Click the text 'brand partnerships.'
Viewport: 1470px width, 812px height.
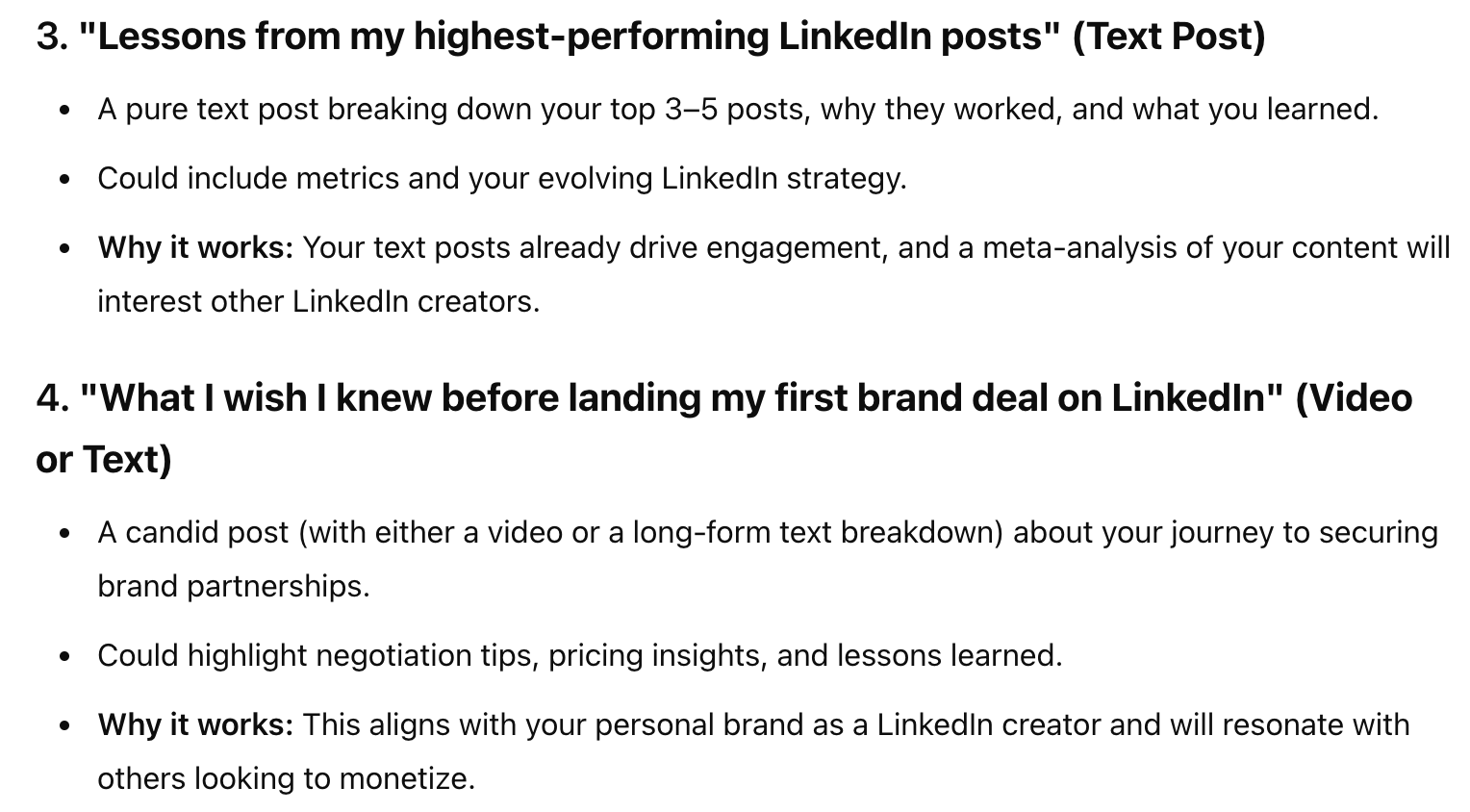[234, 587]
